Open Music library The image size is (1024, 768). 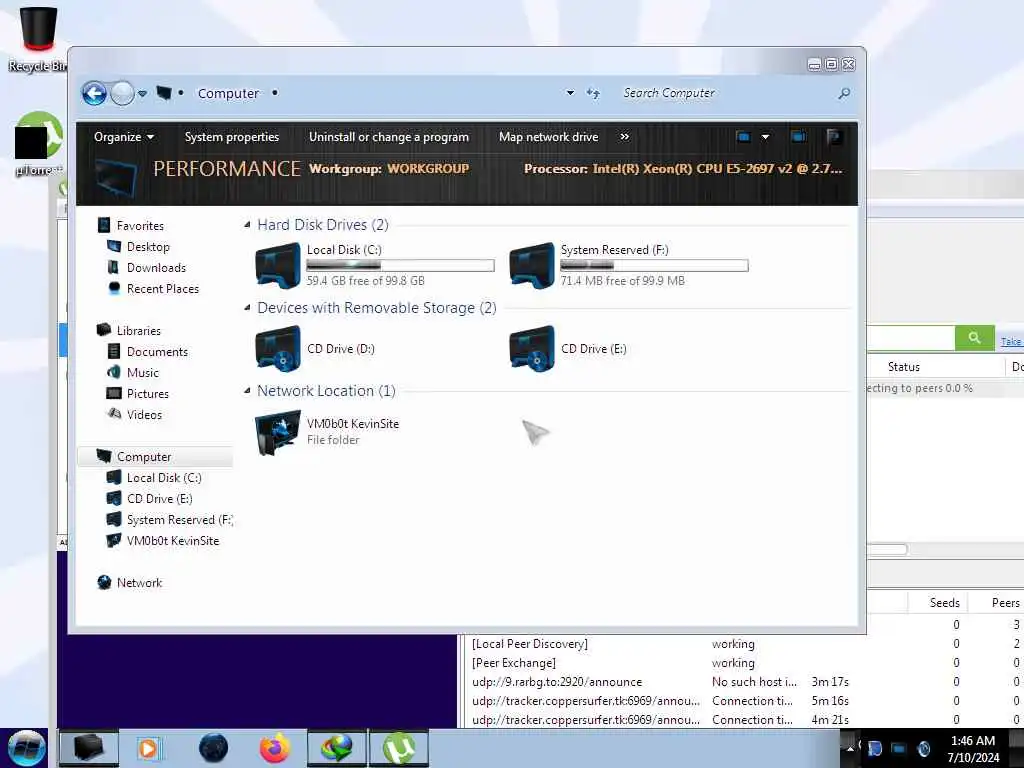[x=142, y=372]
